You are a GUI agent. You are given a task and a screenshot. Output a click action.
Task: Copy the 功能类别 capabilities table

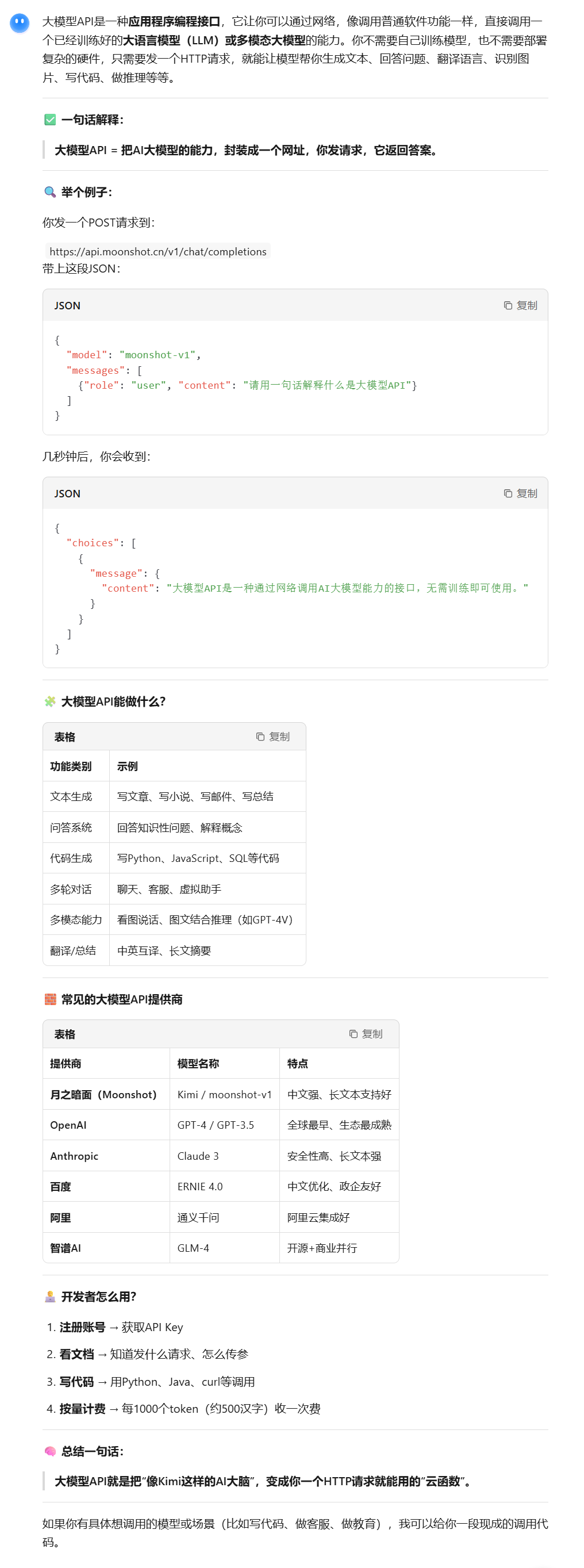[x=272, y=737]
